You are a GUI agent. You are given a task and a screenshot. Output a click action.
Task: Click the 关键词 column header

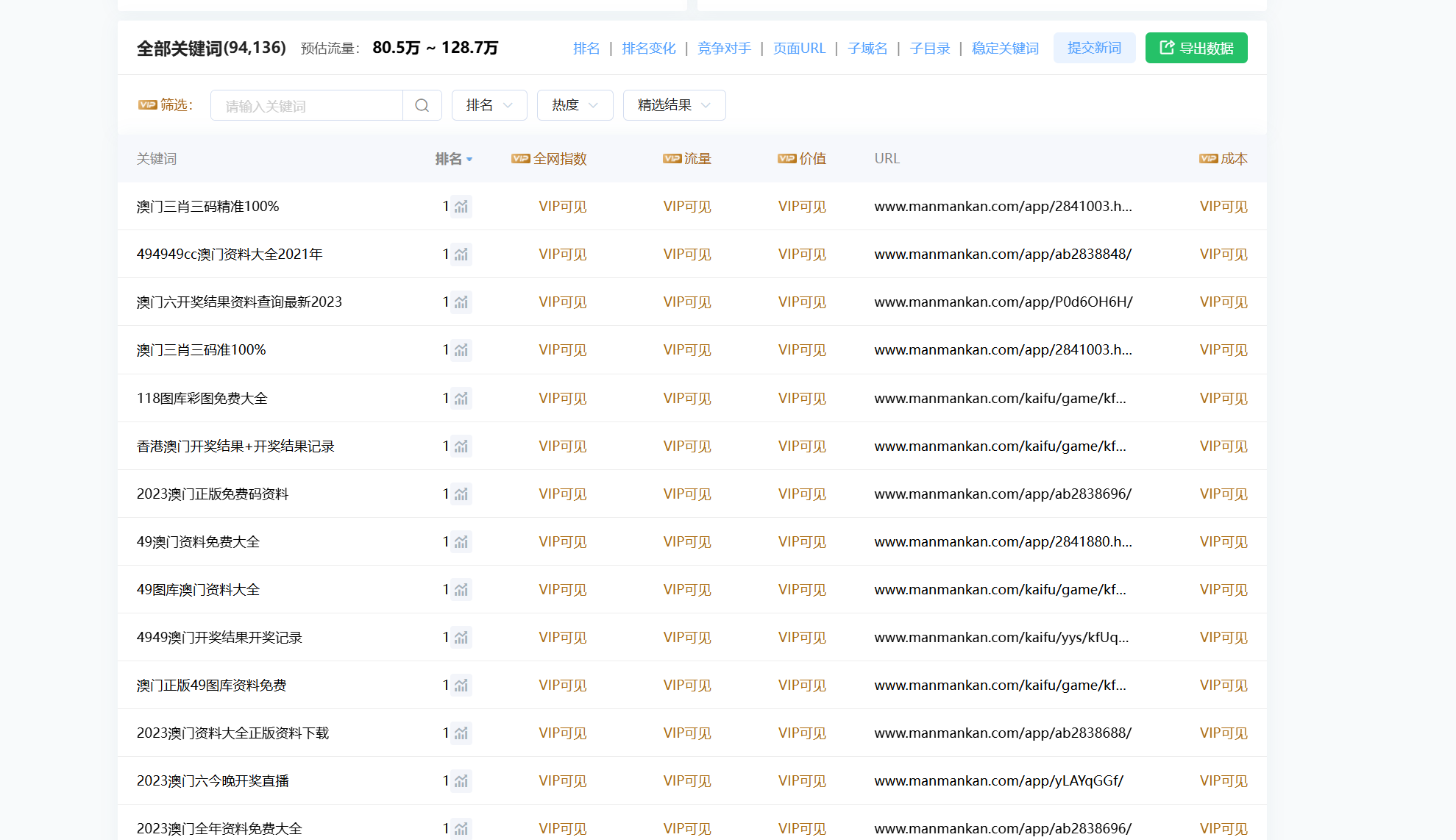pyautogui.click(x=157, y=159)
